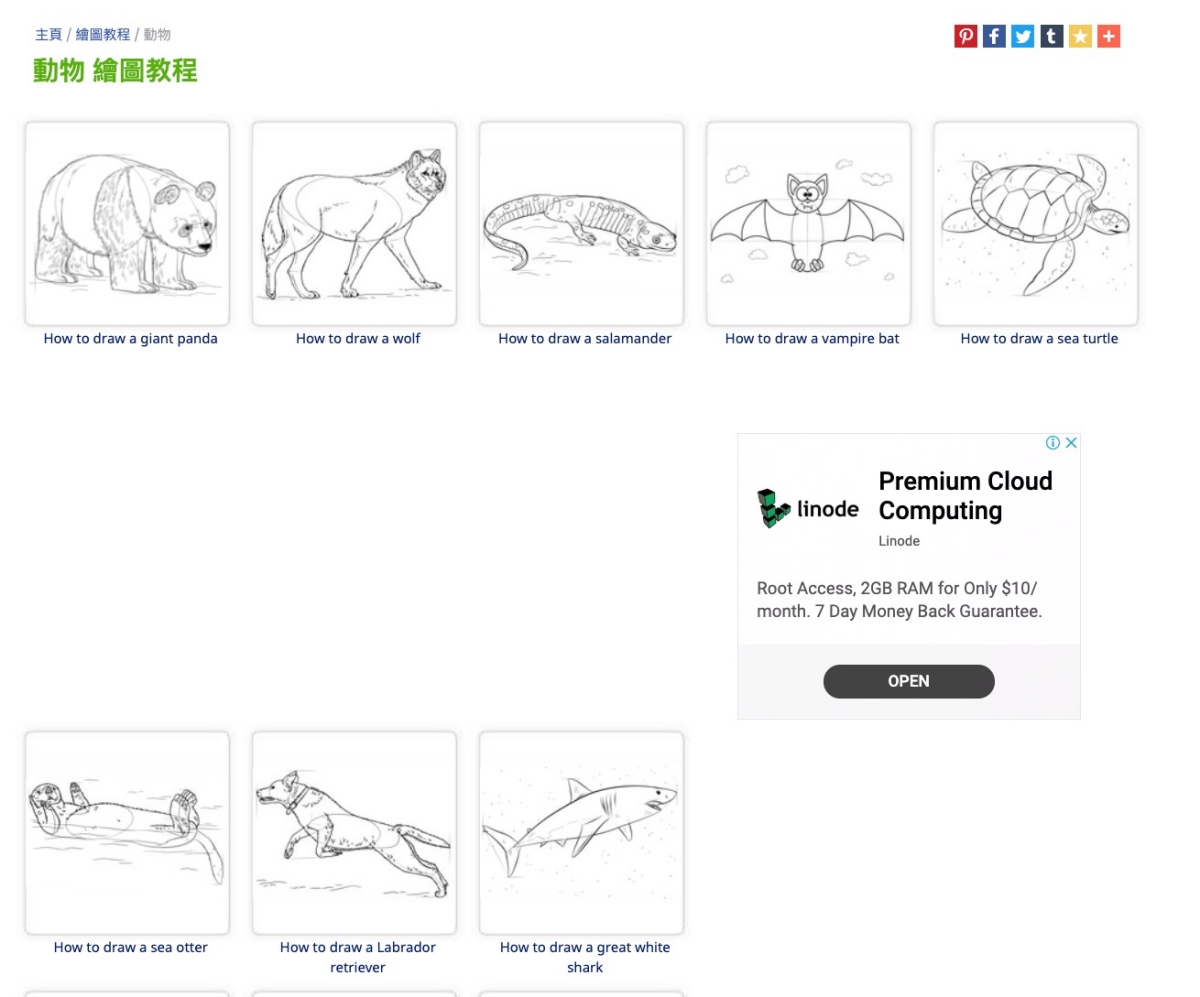
Task: Close the Linode advertisement
Action: click(x=1070, y=443)
